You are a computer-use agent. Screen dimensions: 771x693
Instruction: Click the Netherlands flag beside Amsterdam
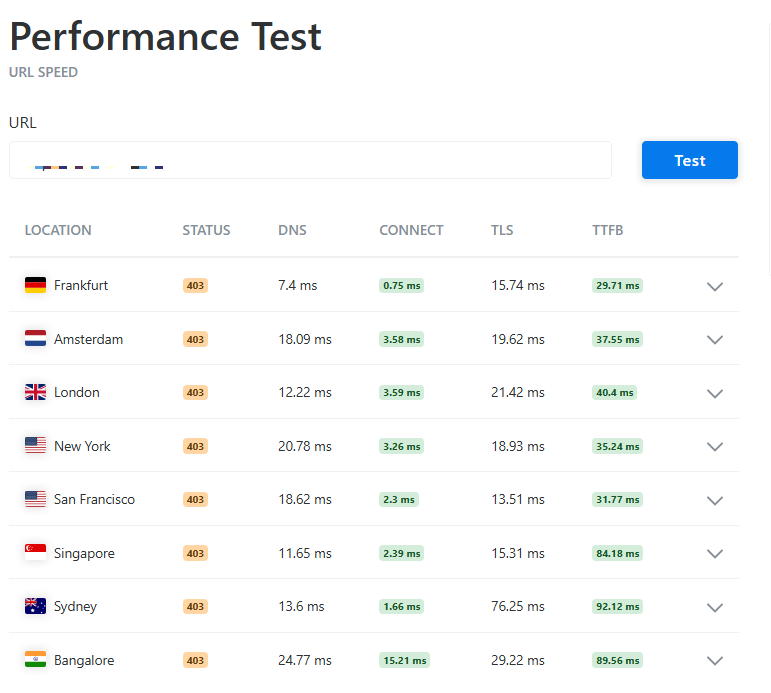coord(35,338)
